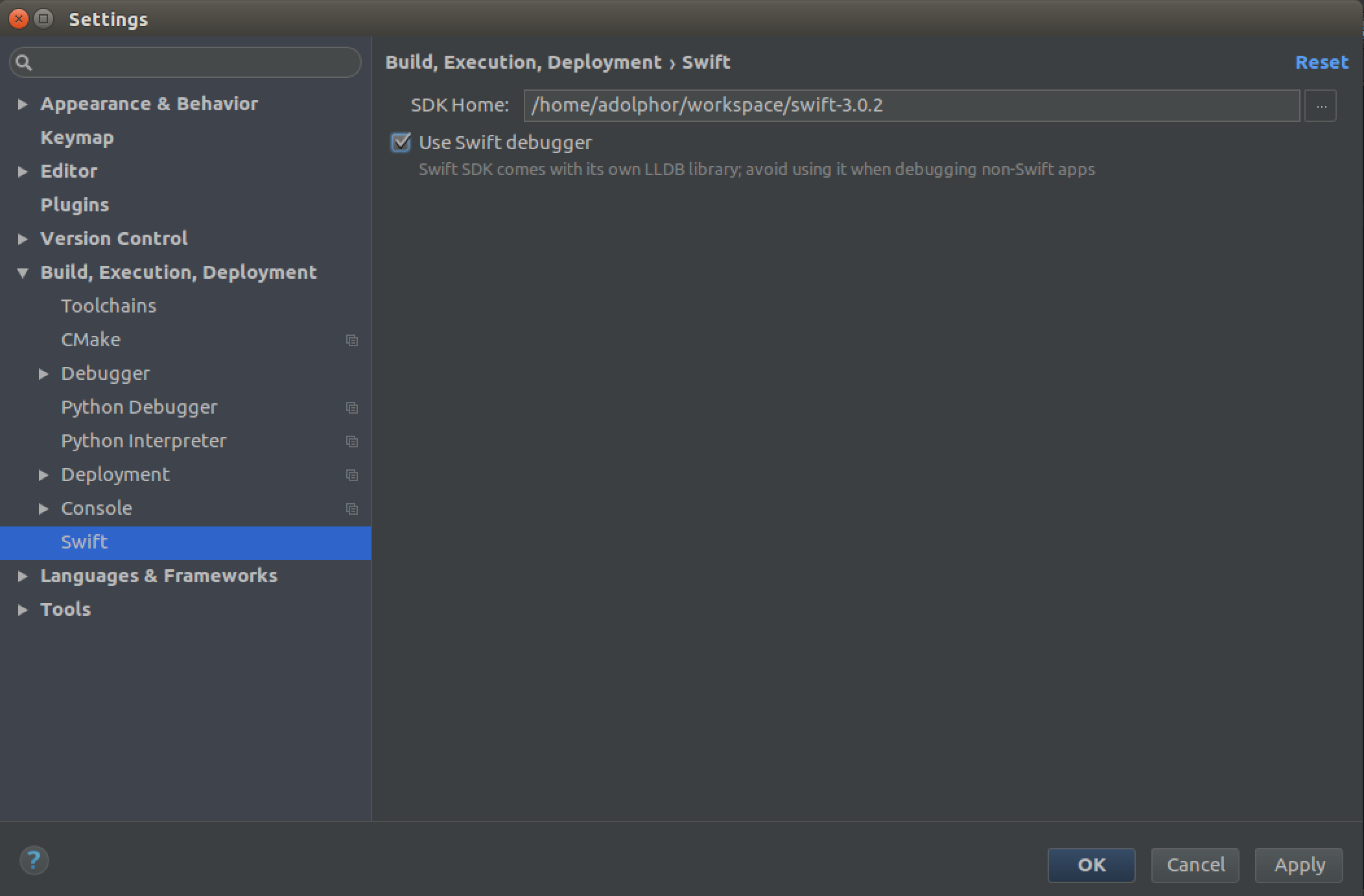This screenshot has height=896, width=1364.
Task: Expand the Deployment subsection arrow
Action: (x=43, y=475)
